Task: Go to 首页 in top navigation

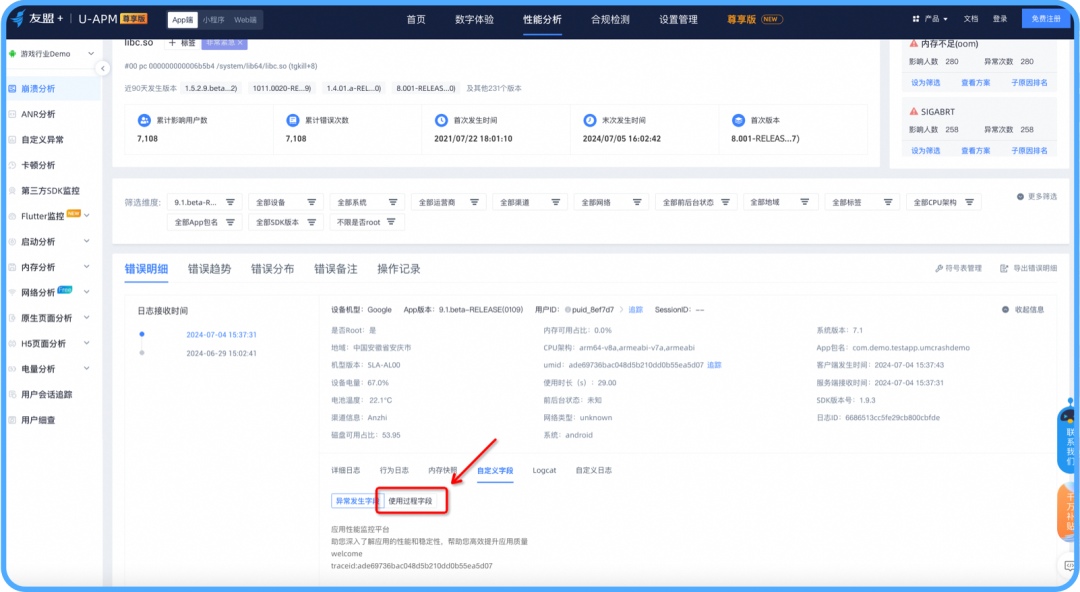Action: [x=416, y=19]
